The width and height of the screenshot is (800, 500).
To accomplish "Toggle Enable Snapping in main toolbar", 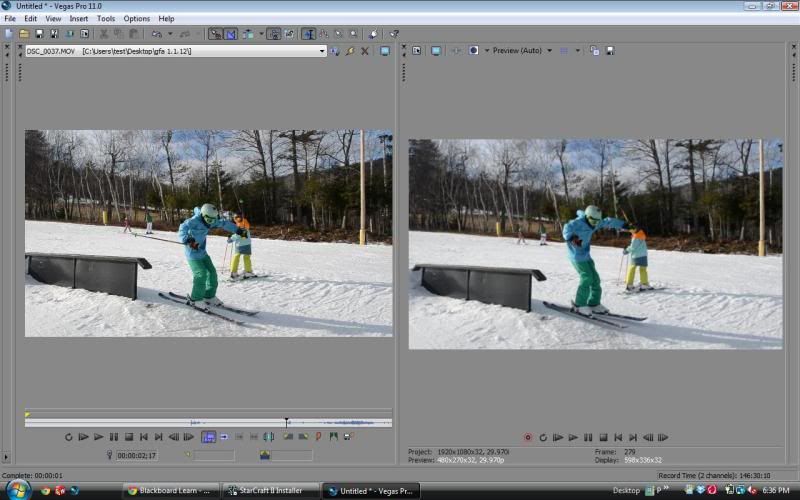I will pyautogui.click(x=215, y=33).
